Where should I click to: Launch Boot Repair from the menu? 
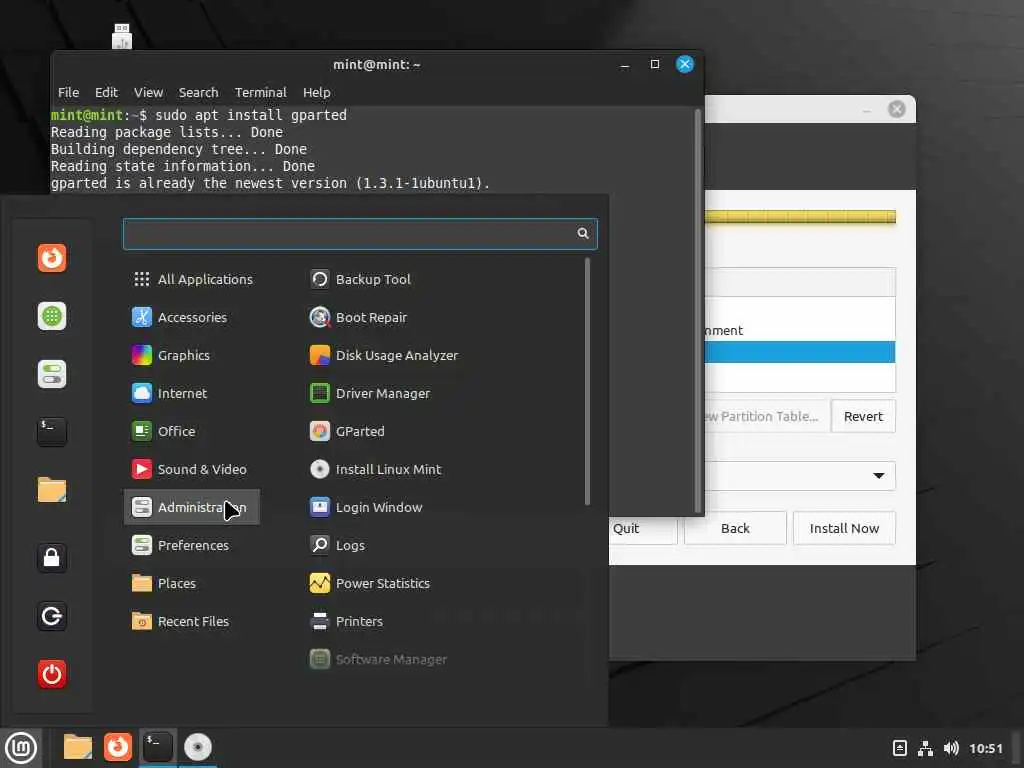pos(359,317)
